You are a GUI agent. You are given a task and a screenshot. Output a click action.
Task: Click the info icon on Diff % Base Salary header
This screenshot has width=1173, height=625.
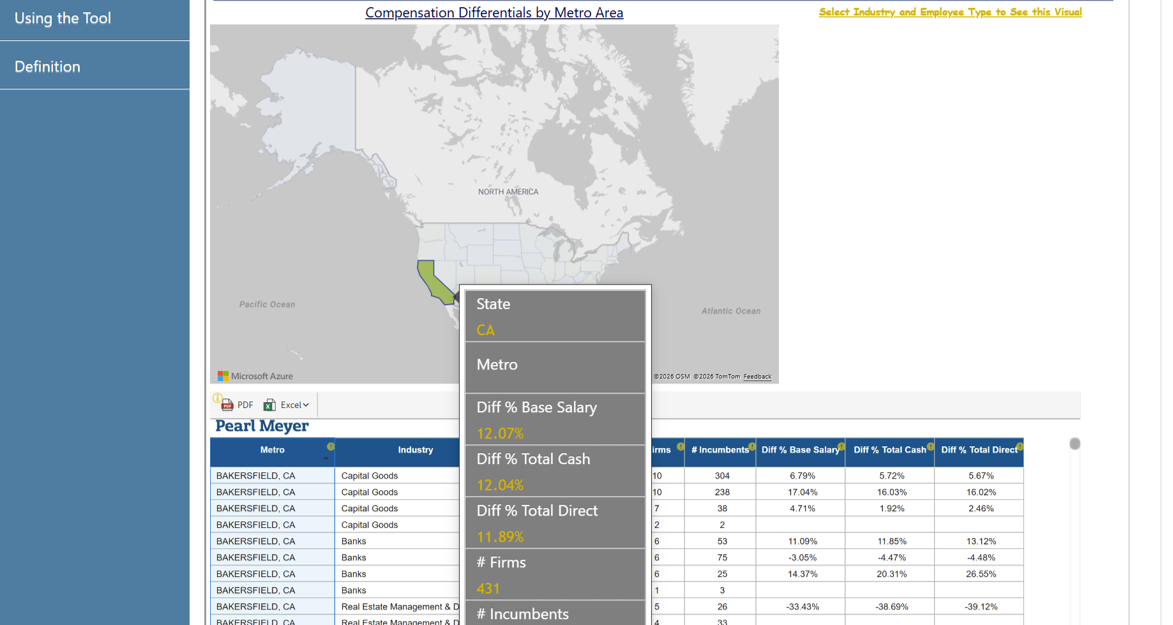pyautogui.click(x=841, y=447)
